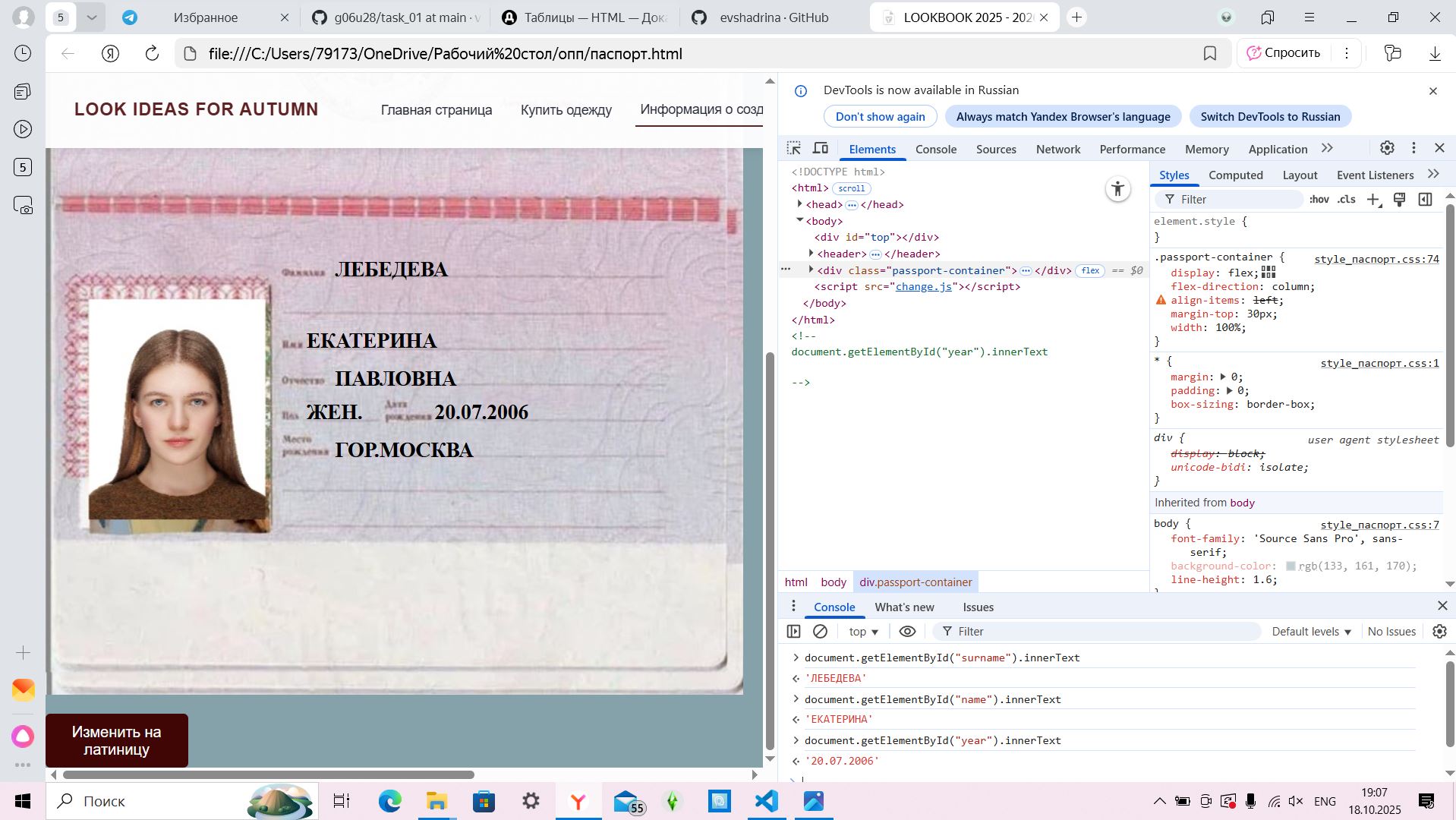1456x820 pixels.
Task: Open the top context selector dropdown
Action: (863, 632)
